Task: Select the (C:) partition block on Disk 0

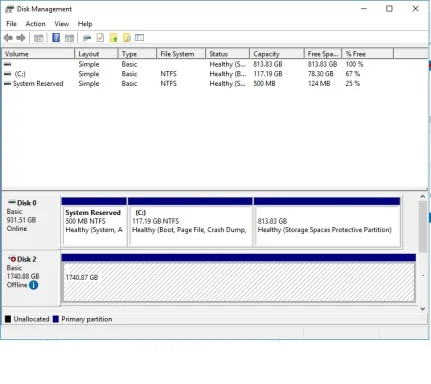Action: (190, 222)
